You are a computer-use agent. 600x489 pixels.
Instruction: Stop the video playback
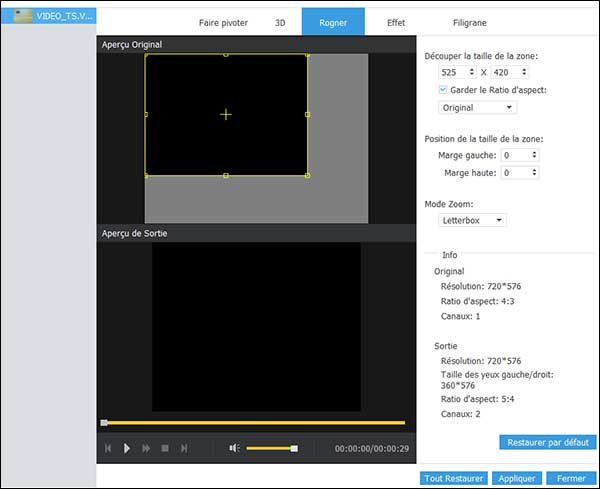pos(165,448)
